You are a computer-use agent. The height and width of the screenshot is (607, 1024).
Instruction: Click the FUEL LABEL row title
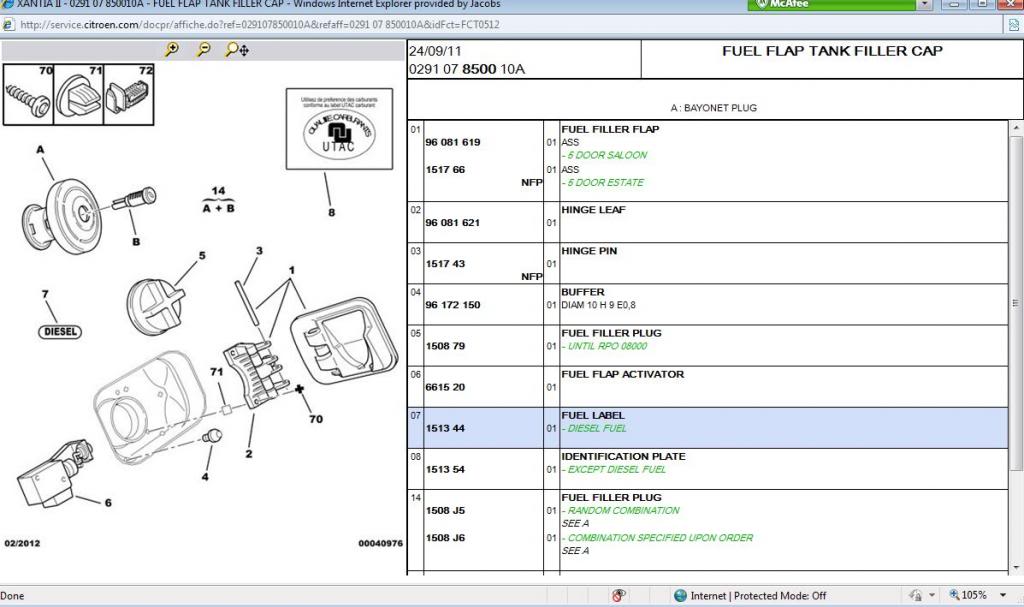(x=593, y=415)
